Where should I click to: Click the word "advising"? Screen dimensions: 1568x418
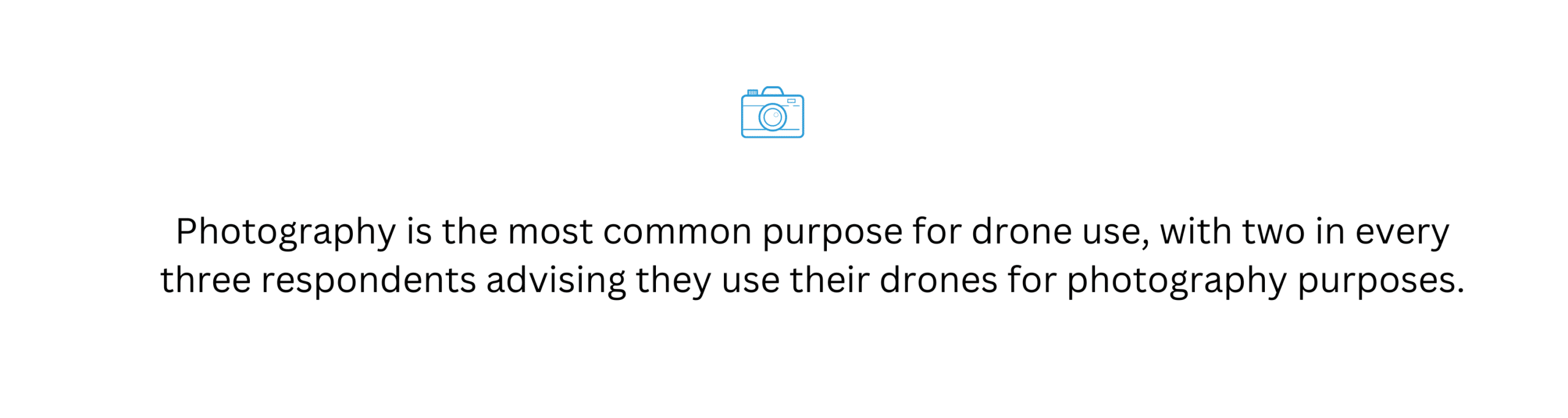point(556,282)
